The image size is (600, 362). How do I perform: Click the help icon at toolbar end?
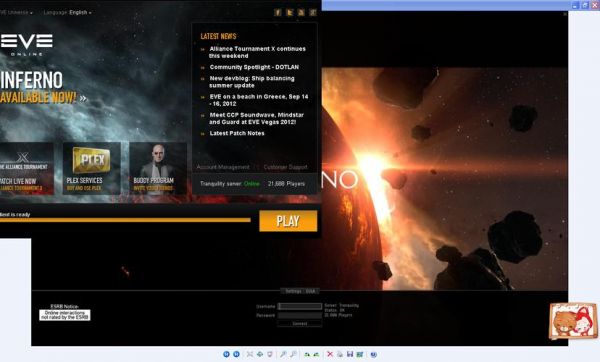(374, 354)
